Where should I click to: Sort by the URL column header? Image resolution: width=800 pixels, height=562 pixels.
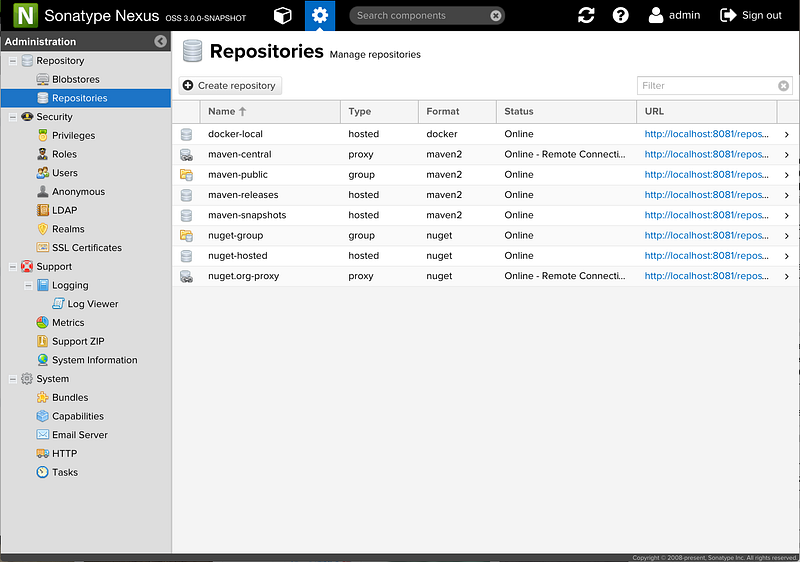(707, 111)
